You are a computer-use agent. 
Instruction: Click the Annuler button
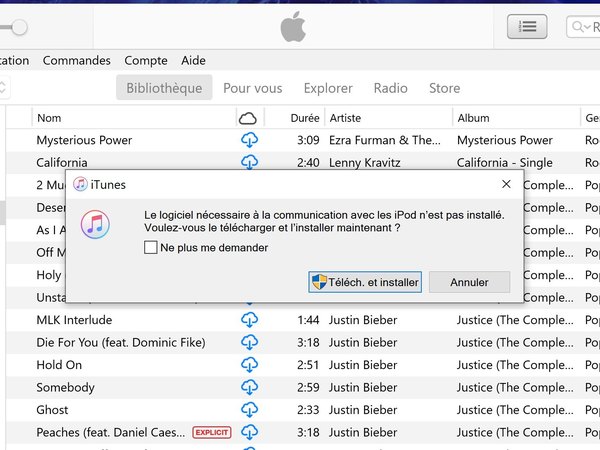click(470, 282)
